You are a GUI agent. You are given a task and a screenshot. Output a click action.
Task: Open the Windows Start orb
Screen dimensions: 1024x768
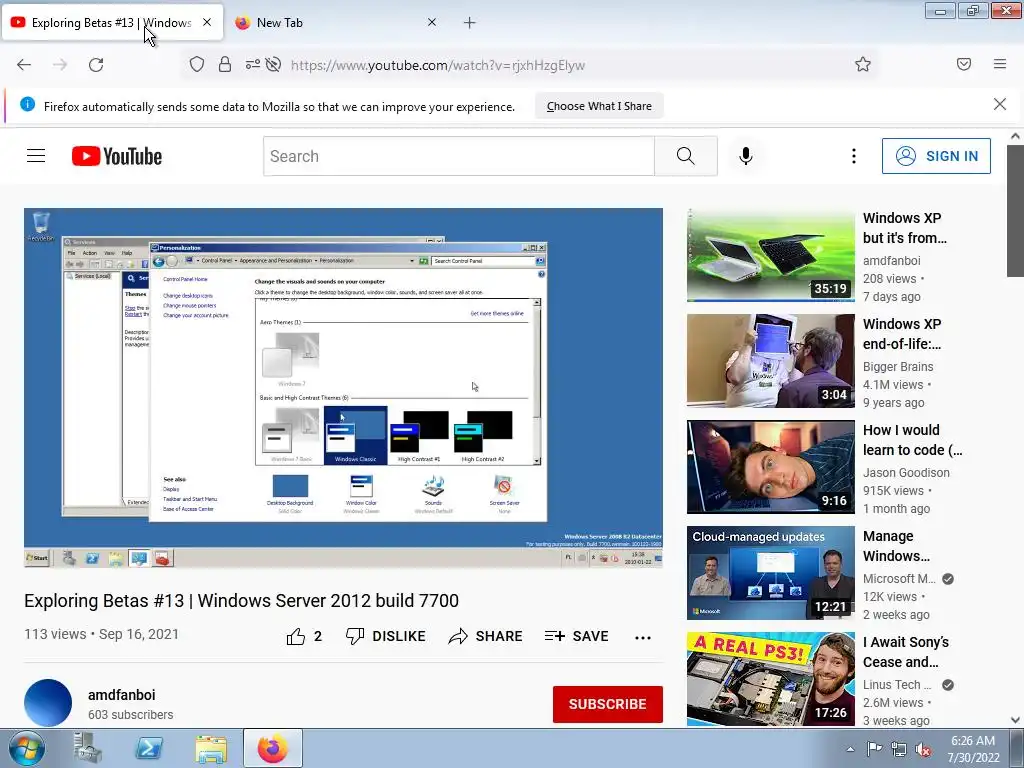[26, 748]
